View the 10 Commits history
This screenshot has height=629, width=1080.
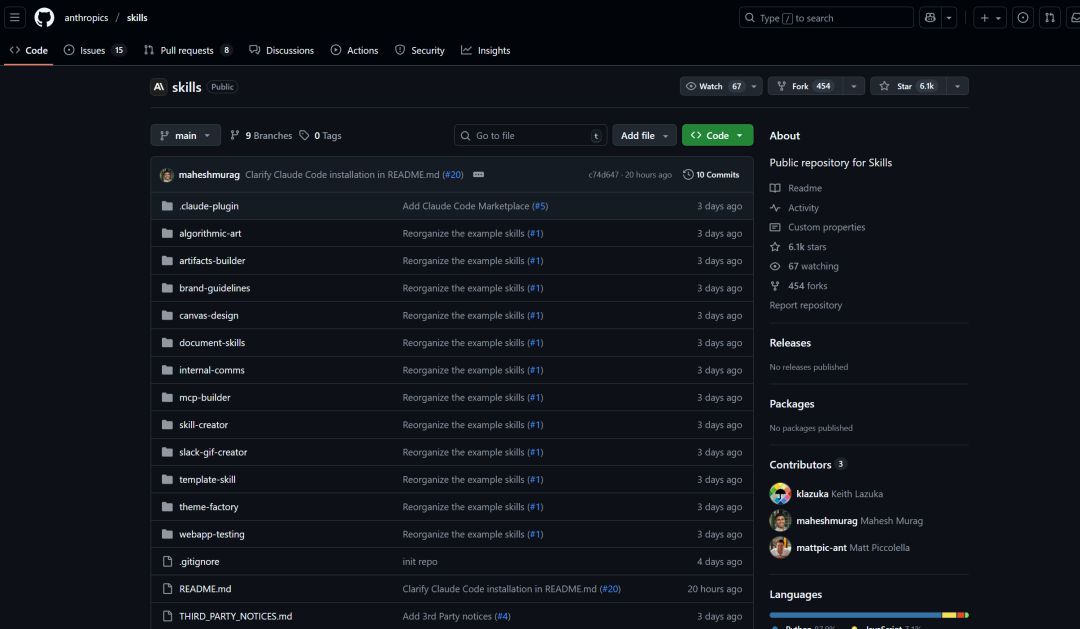711,175
